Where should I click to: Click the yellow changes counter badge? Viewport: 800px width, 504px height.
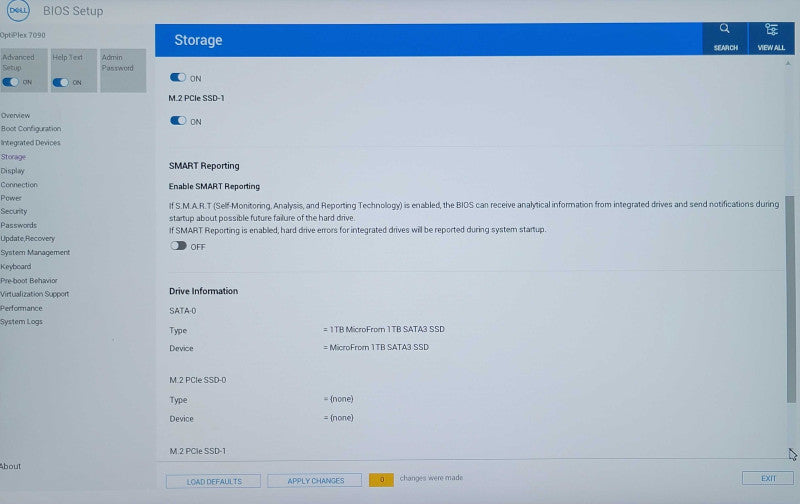[x=382, y=480]
